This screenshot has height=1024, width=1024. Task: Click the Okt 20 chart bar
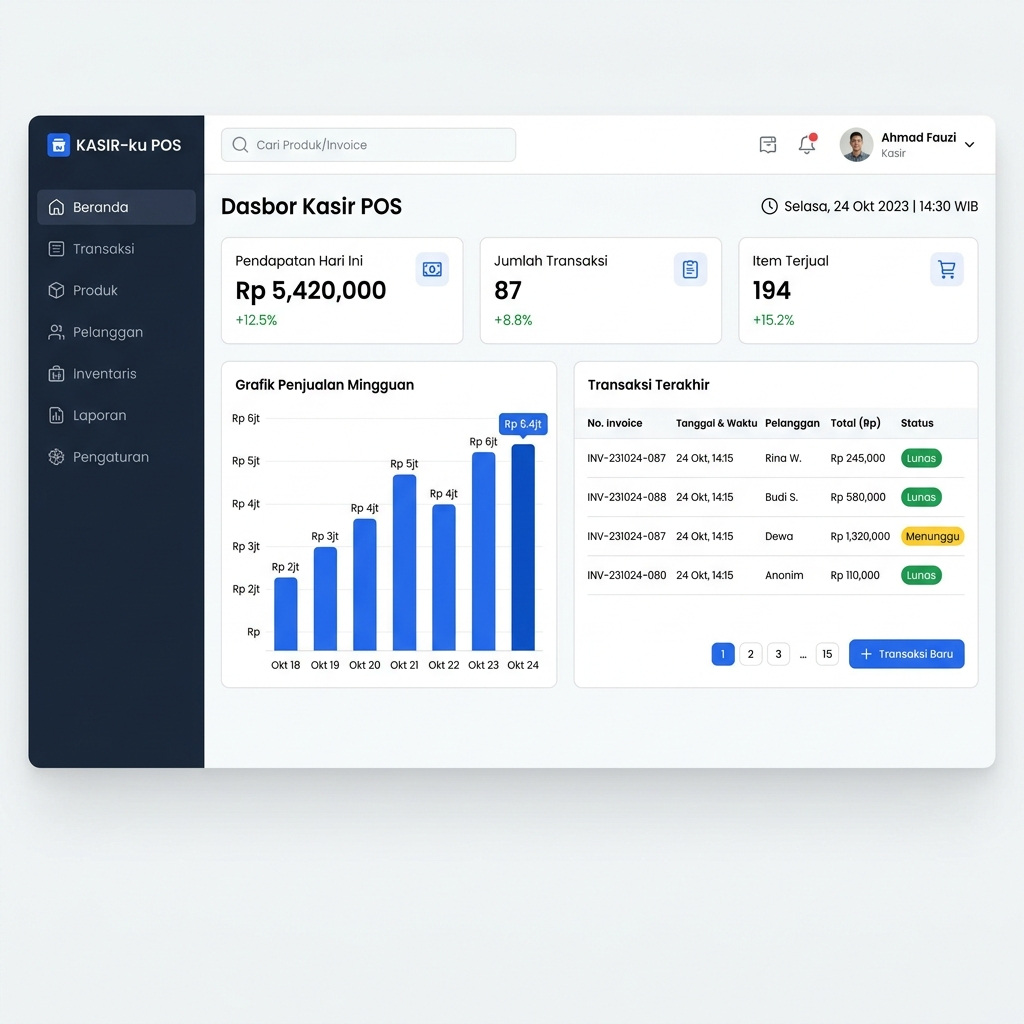[364, 584]
